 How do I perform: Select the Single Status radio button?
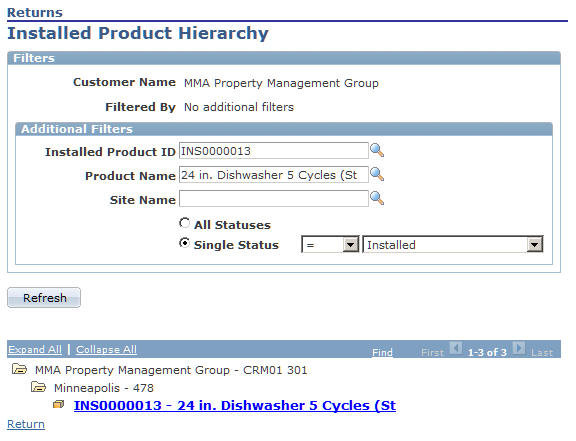184,243
